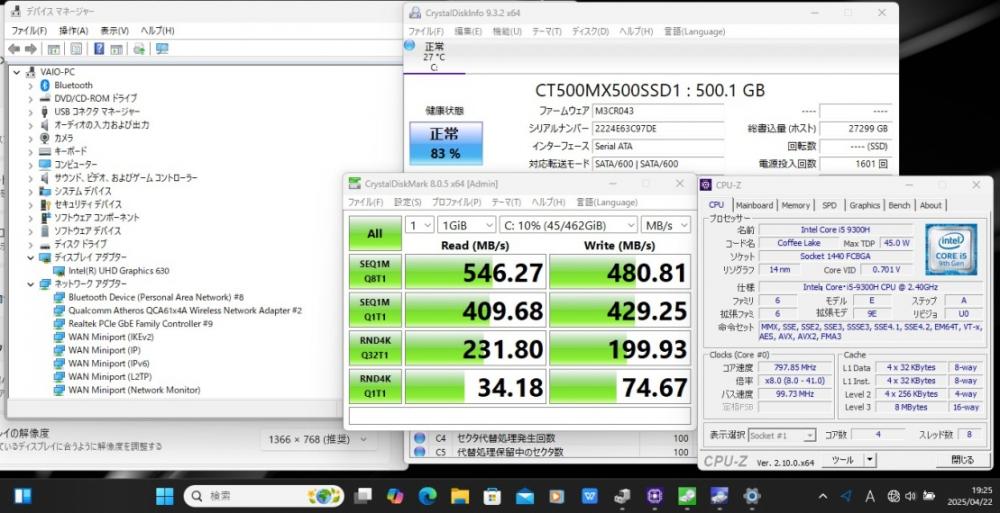Open the 1366 × 768 resolution dropdown
1000x513 pixels.
point(318,439)
